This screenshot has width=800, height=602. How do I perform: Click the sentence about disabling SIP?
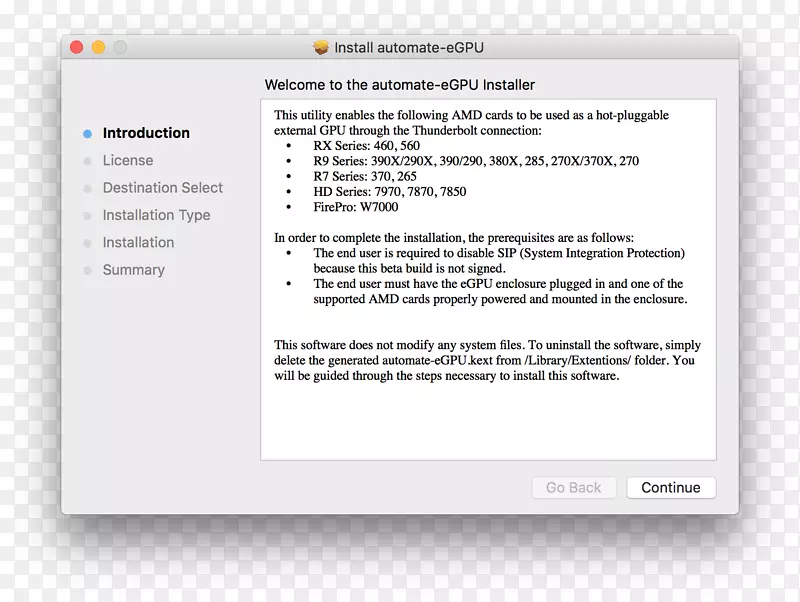tap(499, 261)
